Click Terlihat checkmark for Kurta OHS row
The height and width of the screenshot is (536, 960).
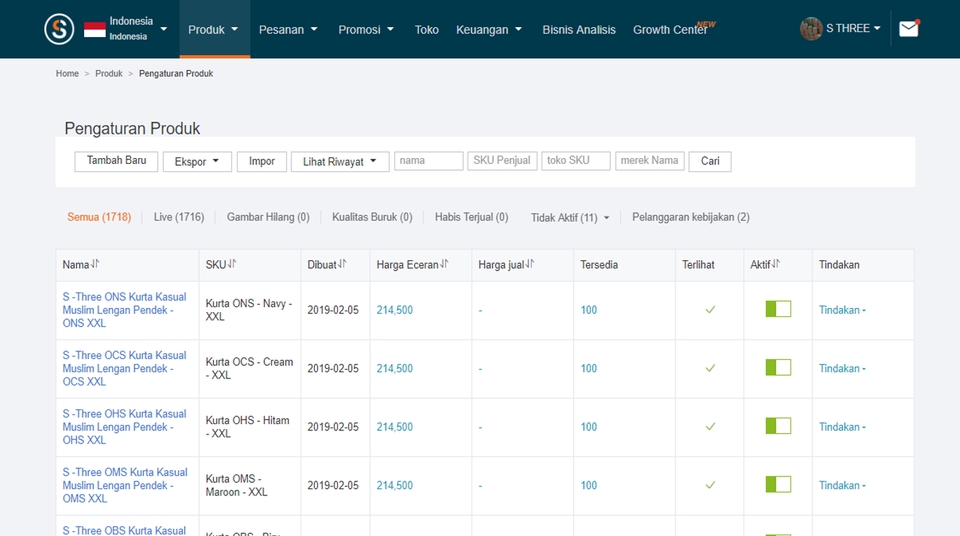(x=710, y=426)
